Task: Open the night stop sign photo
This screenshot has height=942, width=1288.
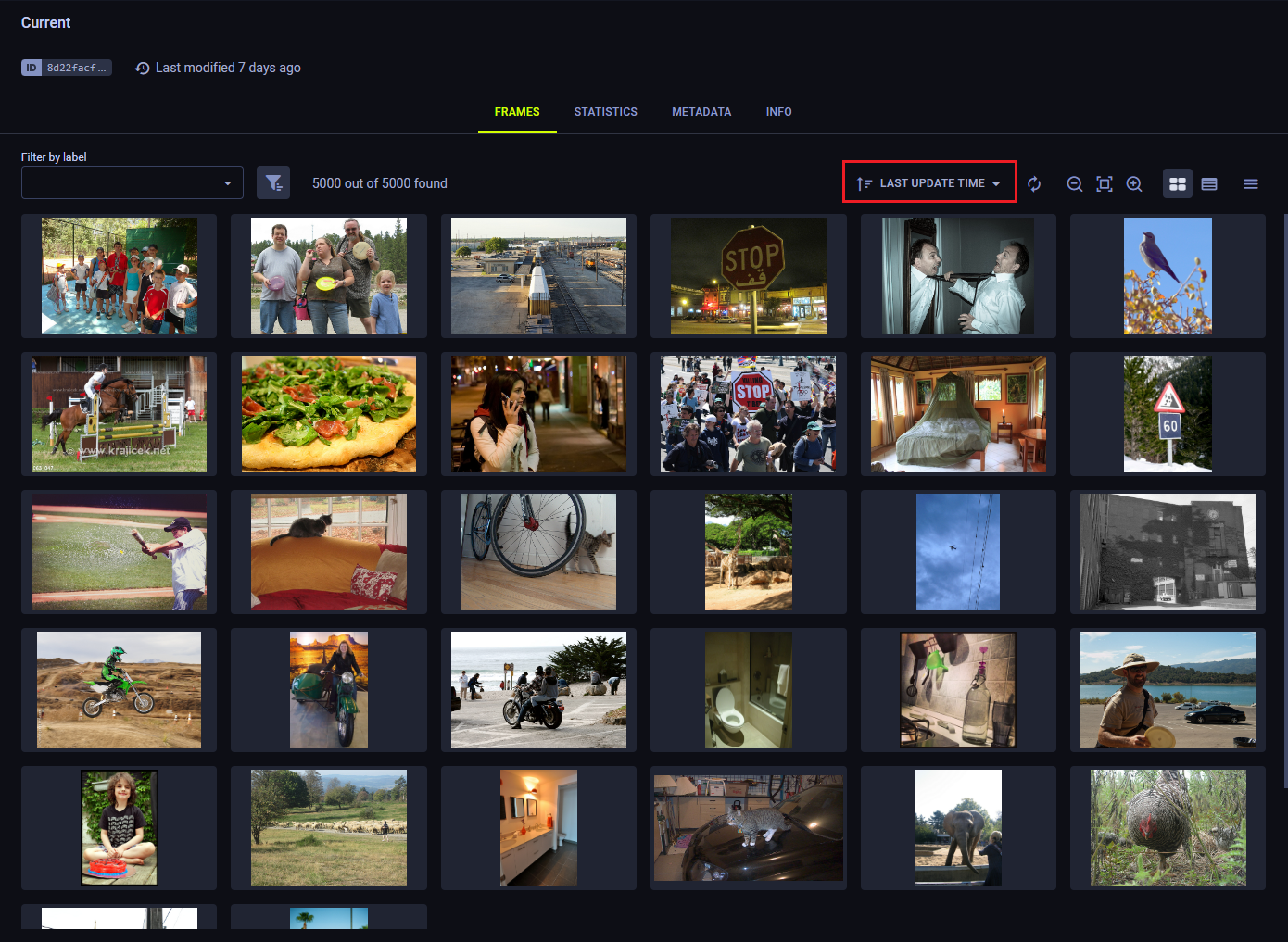Action: [x=749, y=276]
